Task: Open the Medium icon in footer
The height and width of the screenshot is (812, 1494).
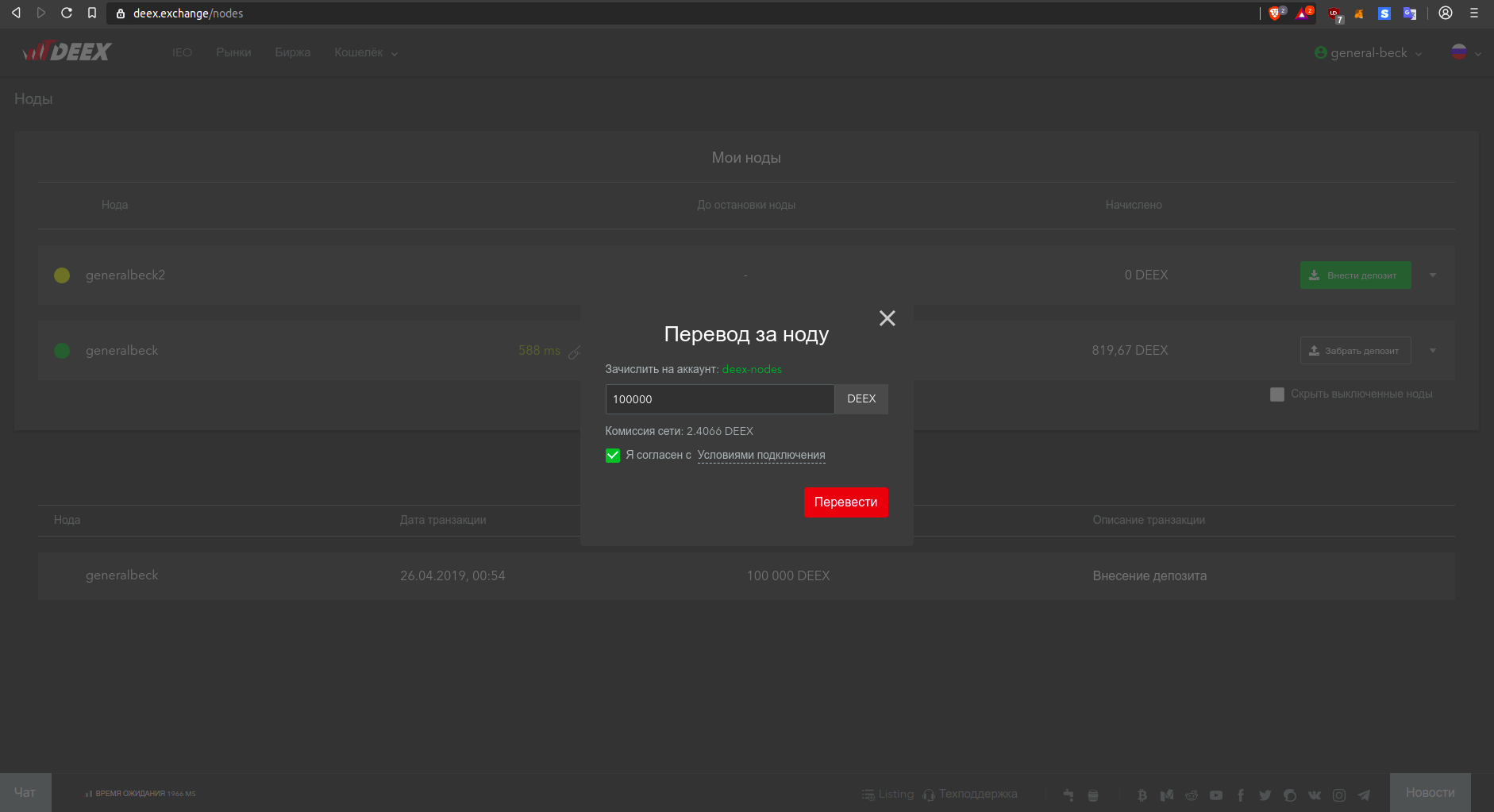Action: pos(1167,795)
